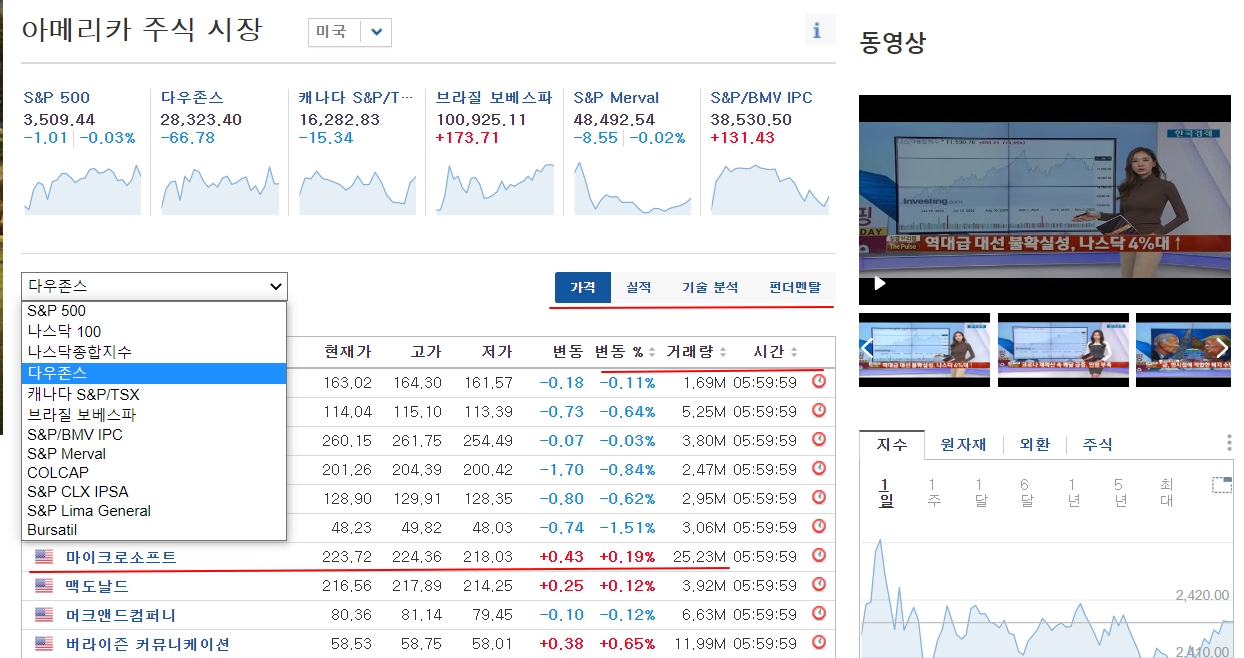1244x658 pixels.
Task: Click the info icon next to the market title
Action: point(817,31)
